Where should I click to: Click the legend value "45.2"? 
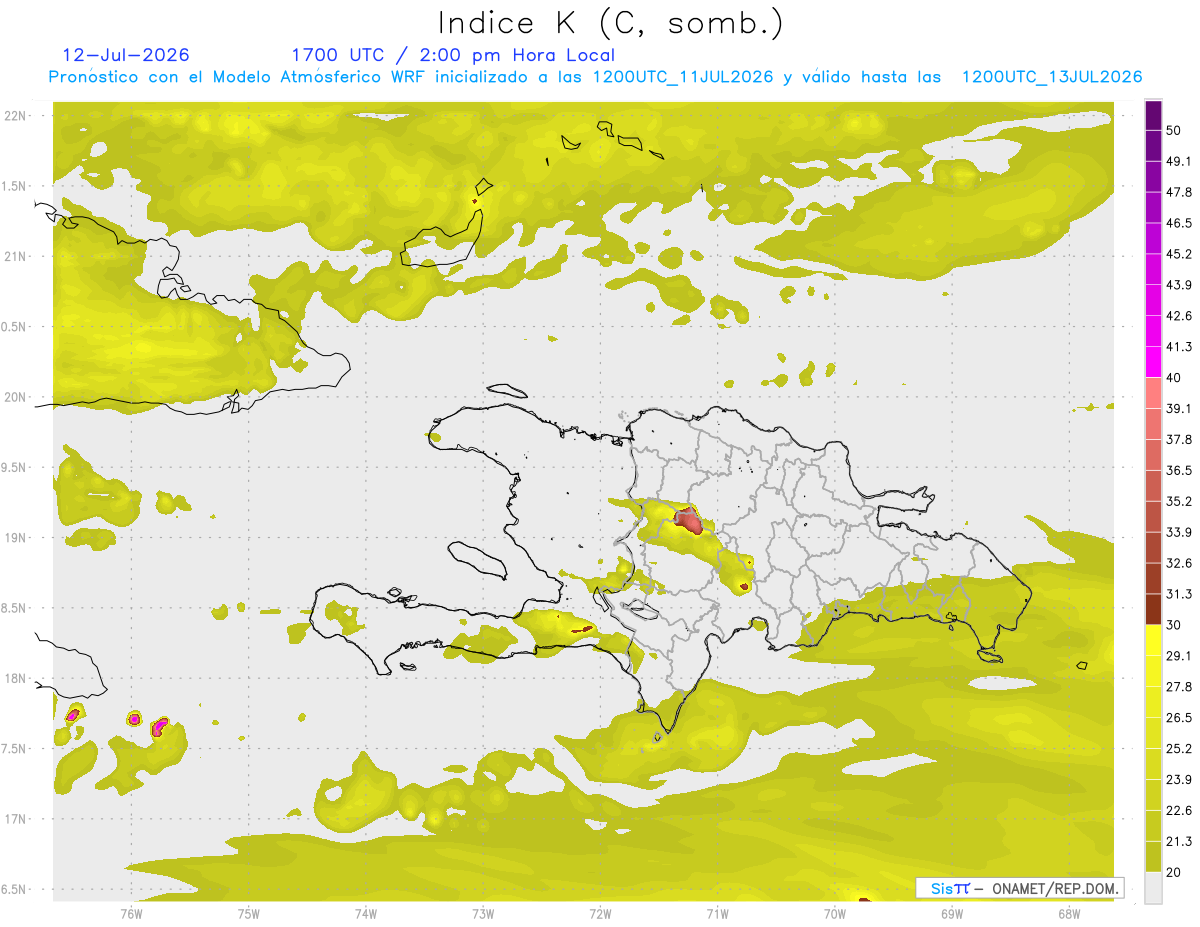(1179, 254)
